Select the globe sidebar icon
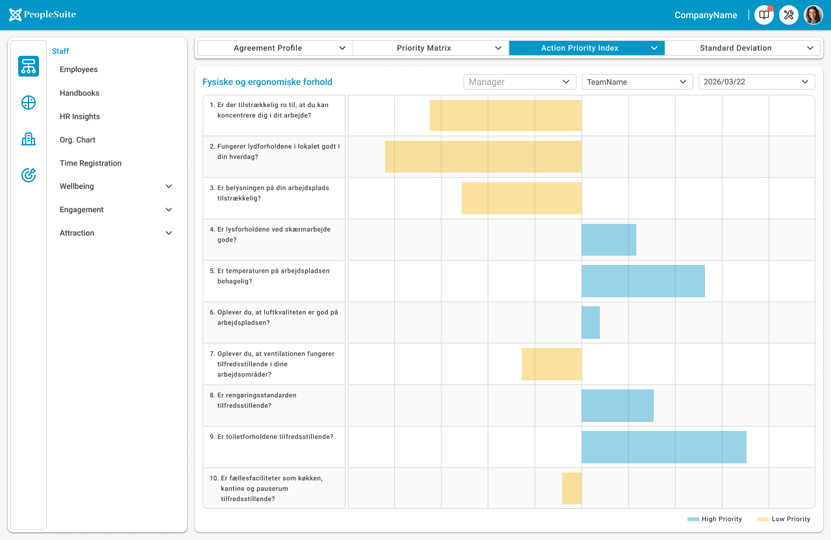Screen dimensions: 831x540 (x=29, y=102)
